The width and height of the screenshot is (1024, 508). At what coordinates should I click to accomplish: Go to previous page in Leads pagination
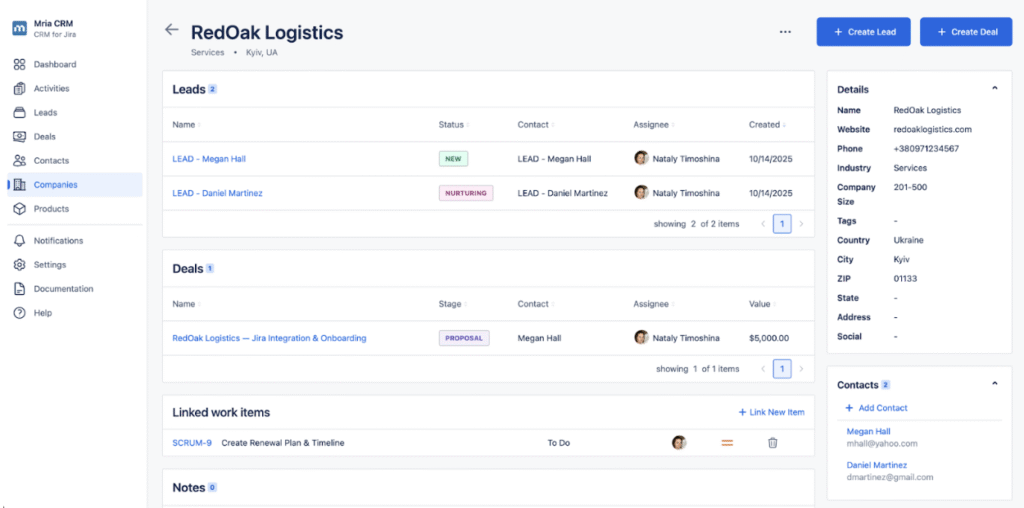tap(763, 224)
